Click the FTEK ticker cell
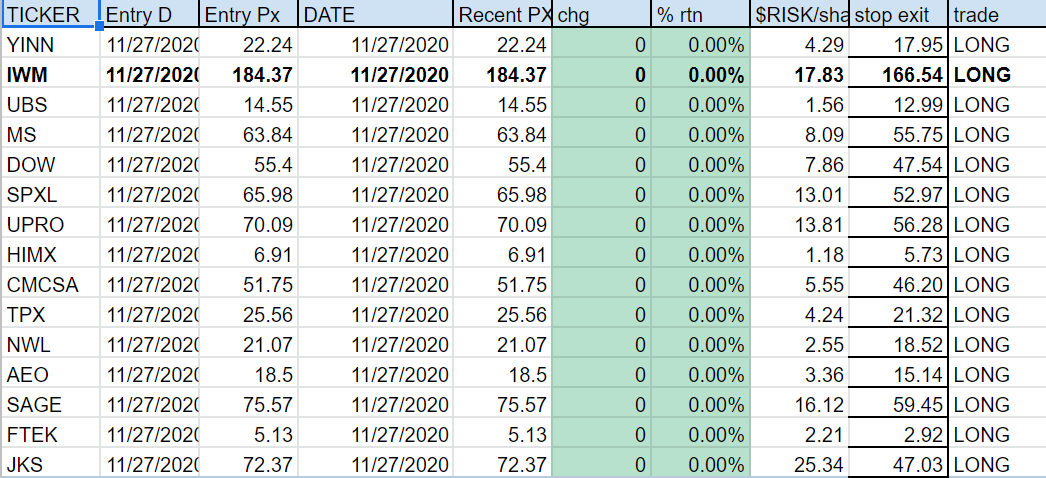The width and height of the screenshot is (1046, 478). tap(51, 435)
